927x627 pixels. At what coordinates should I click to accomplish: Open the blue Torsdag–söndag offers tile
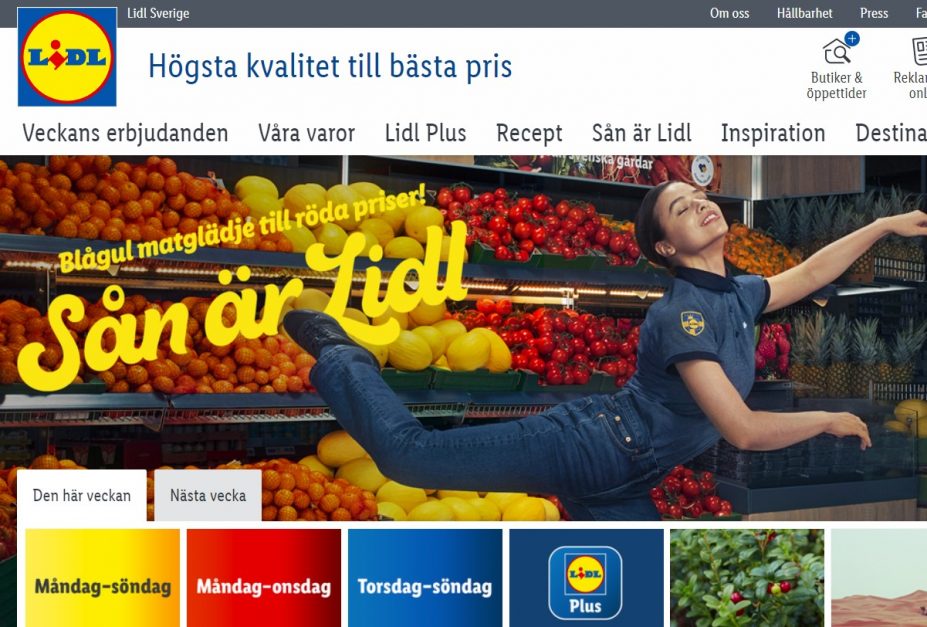pyautogui.click(x=425, y=578)
